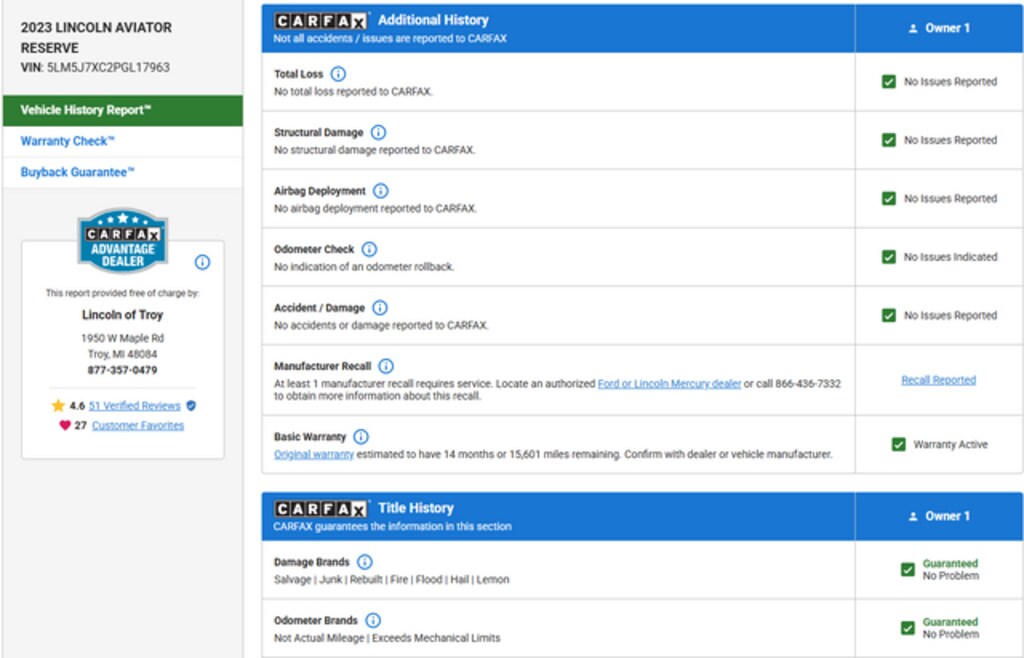Open the Structural Damage info tooltip icon
1024x658 pixels.
tap(378, 132)
